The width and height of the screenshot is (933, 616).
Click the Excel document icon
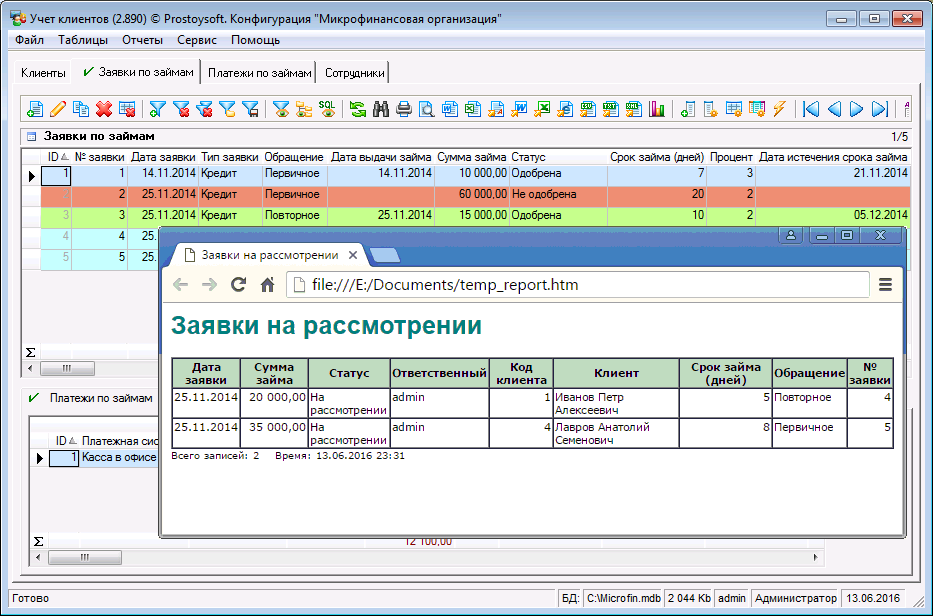[473, 109]
